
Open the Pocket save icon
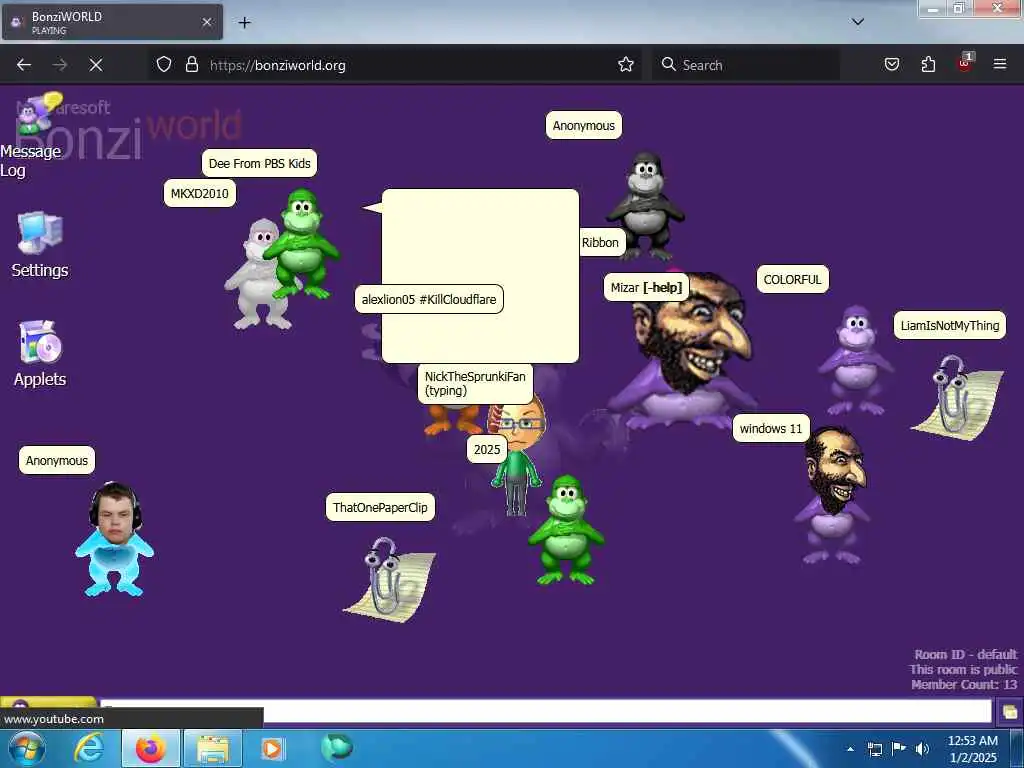[891, 65]
